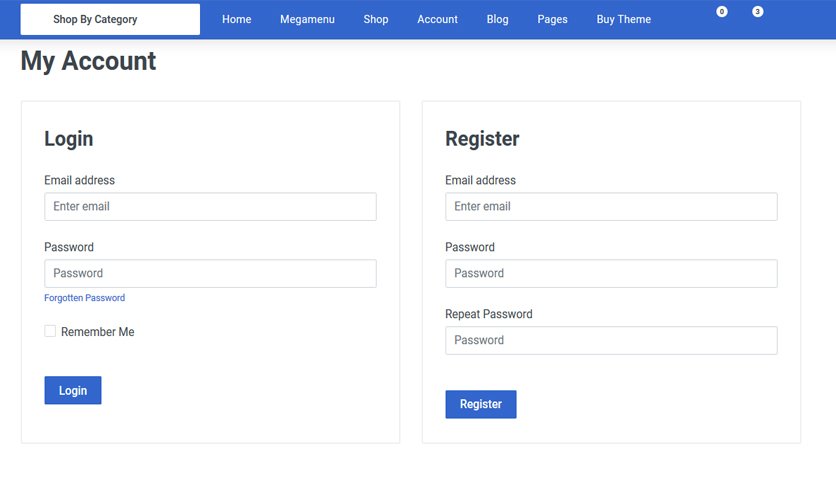Click the Remember Me label text
Screen dimensions: 836x484
(98, 332)
